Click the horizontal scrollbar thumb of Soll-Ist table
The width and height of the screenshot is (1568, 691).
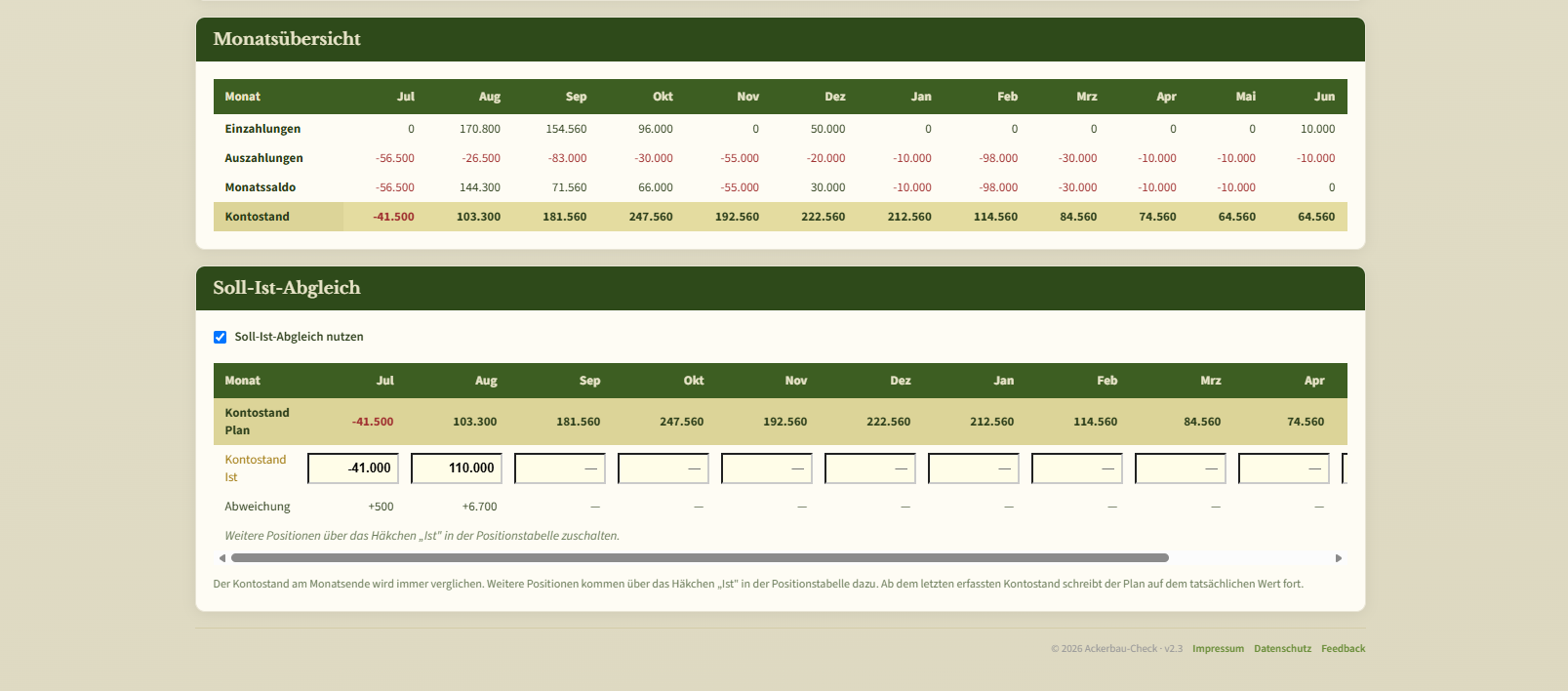click(700, 558)
